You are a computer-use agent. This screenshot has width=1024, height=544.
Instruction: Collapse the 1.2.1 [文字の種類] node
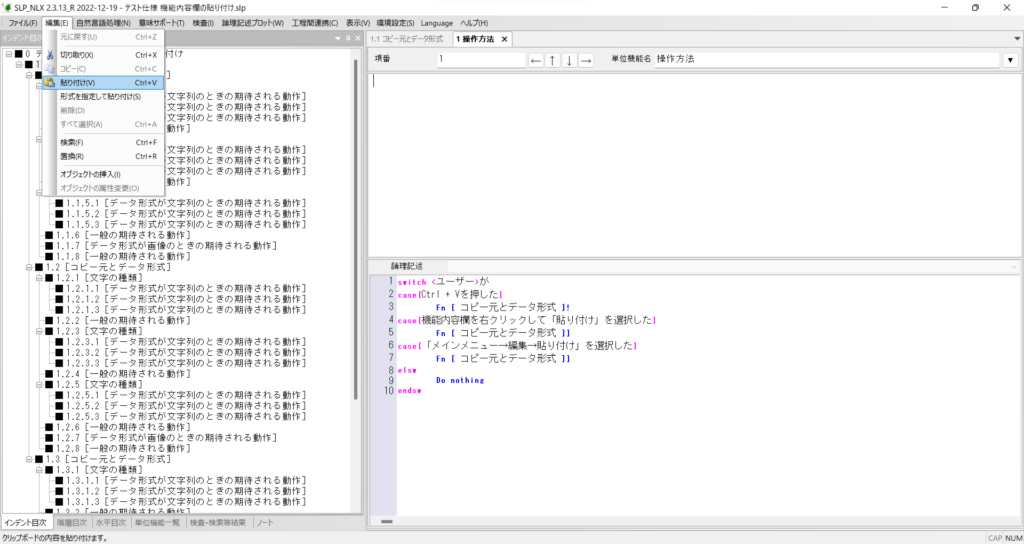[39, 278]
